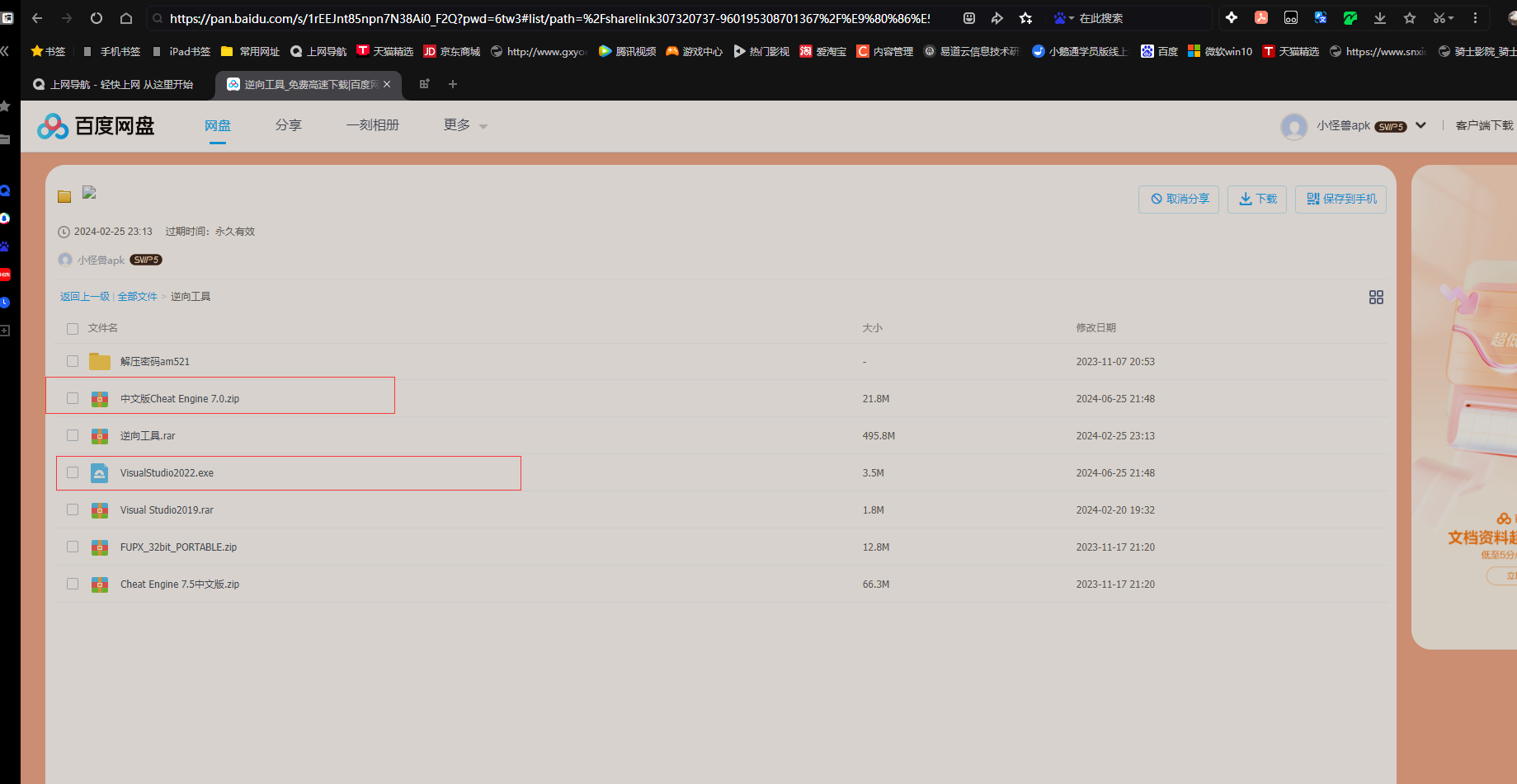
Task: Click the 保存到手机 button
Action: pos(1340,199)
